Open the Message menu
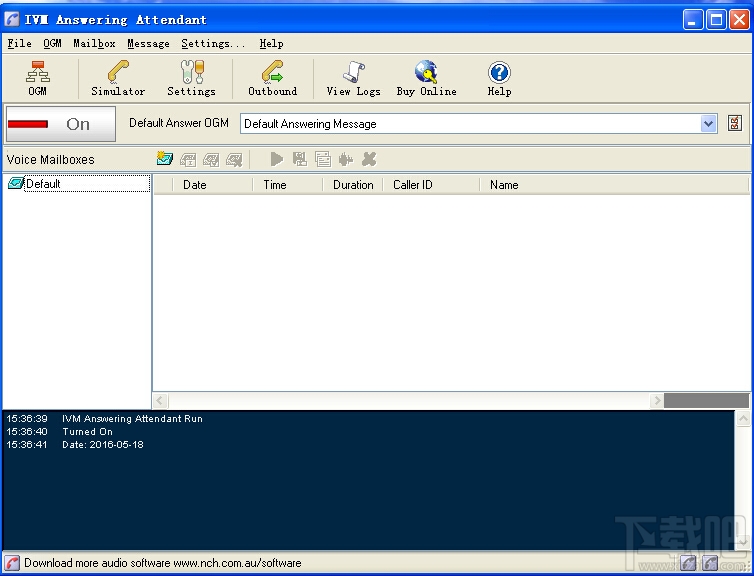 148,44
